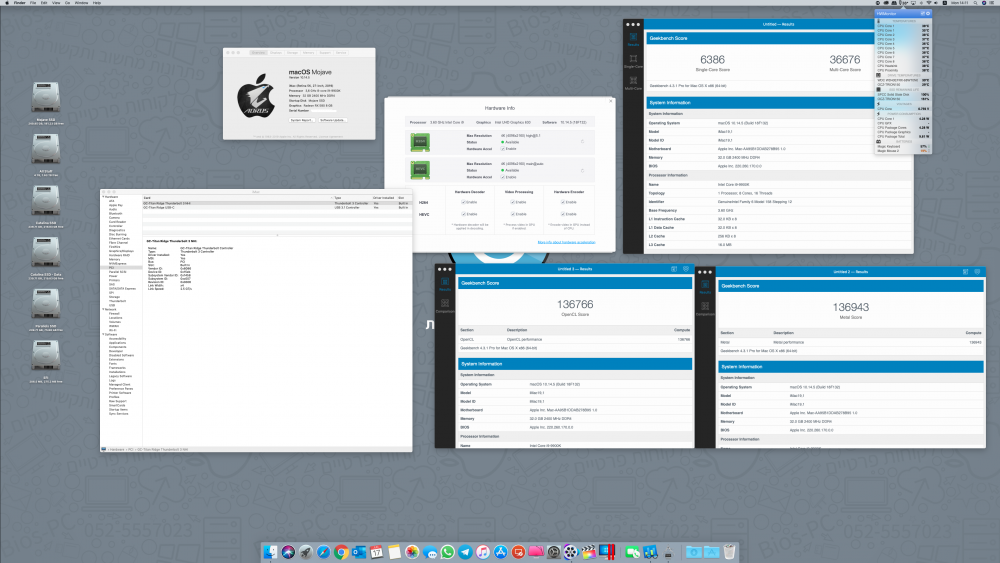Open the Go menu in menu bar
1000x563 pixels.
[68, 3]
